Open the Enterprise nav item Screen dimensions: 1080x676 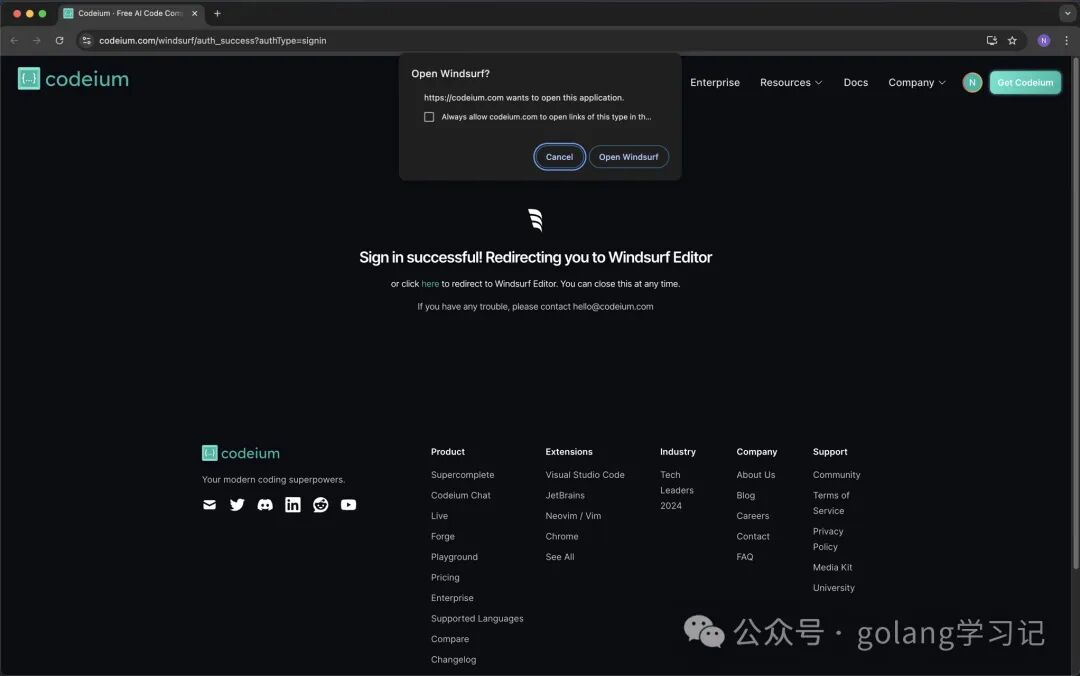pos(715,82)
